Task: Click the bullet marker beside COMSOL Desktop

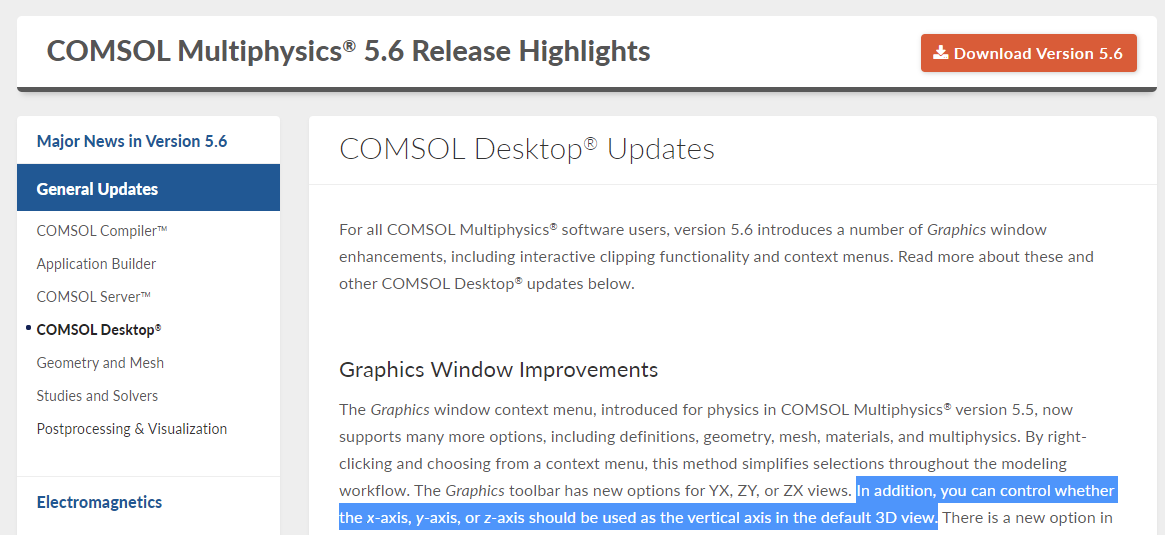Action: tap(28, 328)
